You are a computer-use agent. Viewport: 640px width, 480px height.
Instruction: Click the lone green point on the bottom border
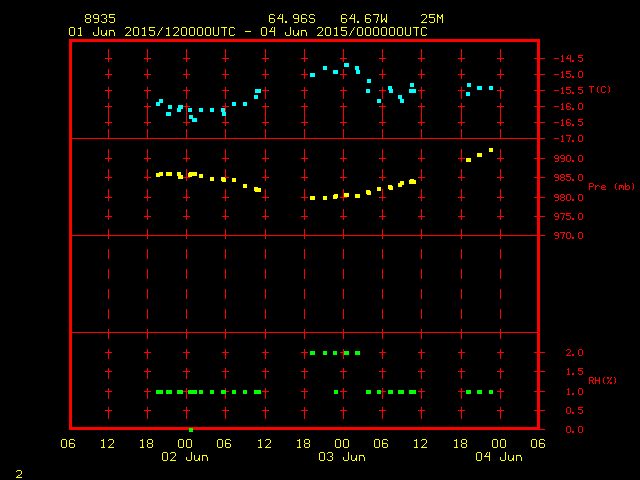(x=191, y=430)
